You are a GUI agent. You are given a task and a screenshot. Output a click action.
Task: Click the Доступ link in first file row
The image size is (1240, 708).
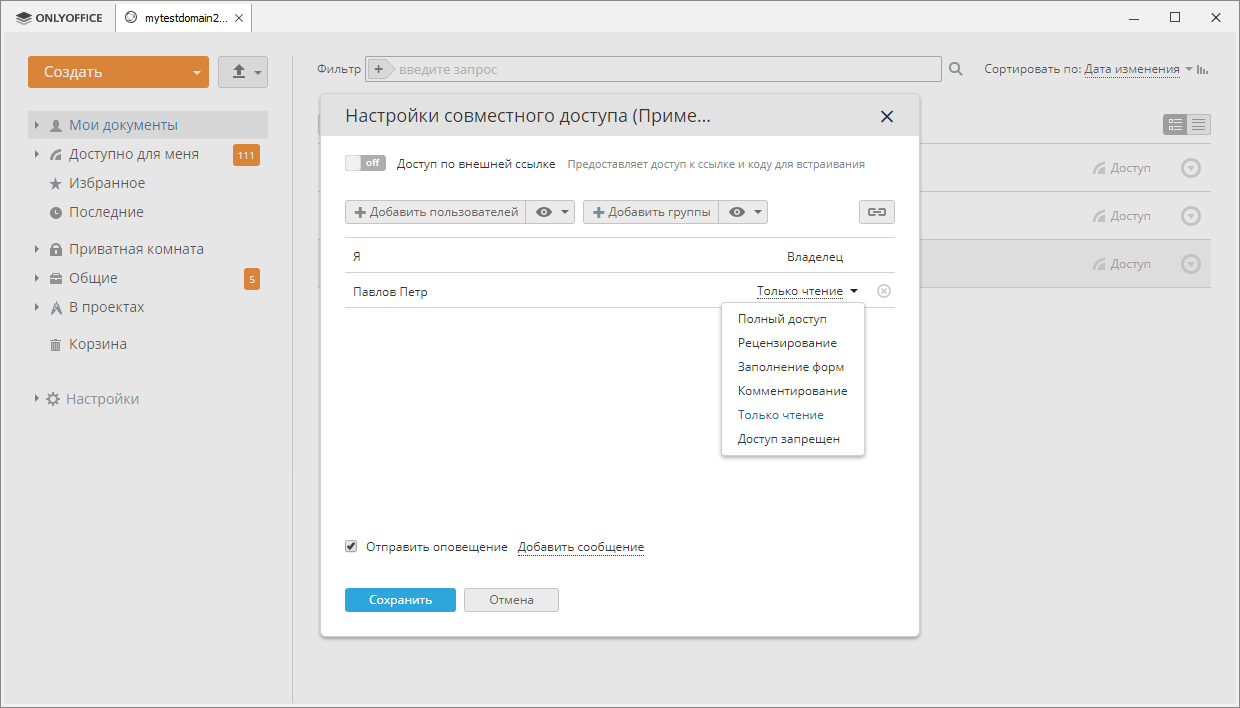pos(1122,168)
